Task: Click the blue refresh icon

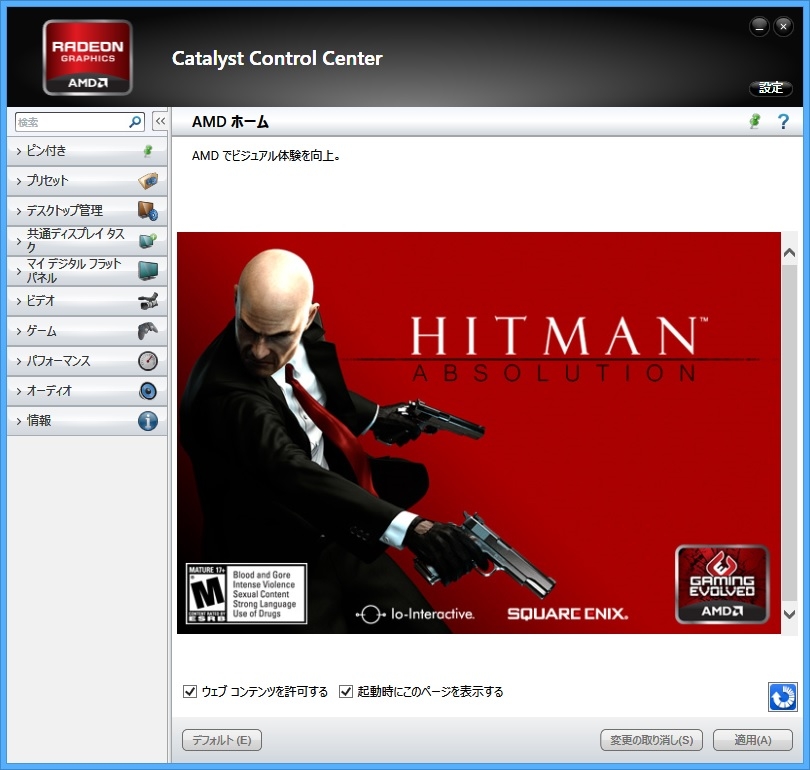Action: click(x=782, y=697)
